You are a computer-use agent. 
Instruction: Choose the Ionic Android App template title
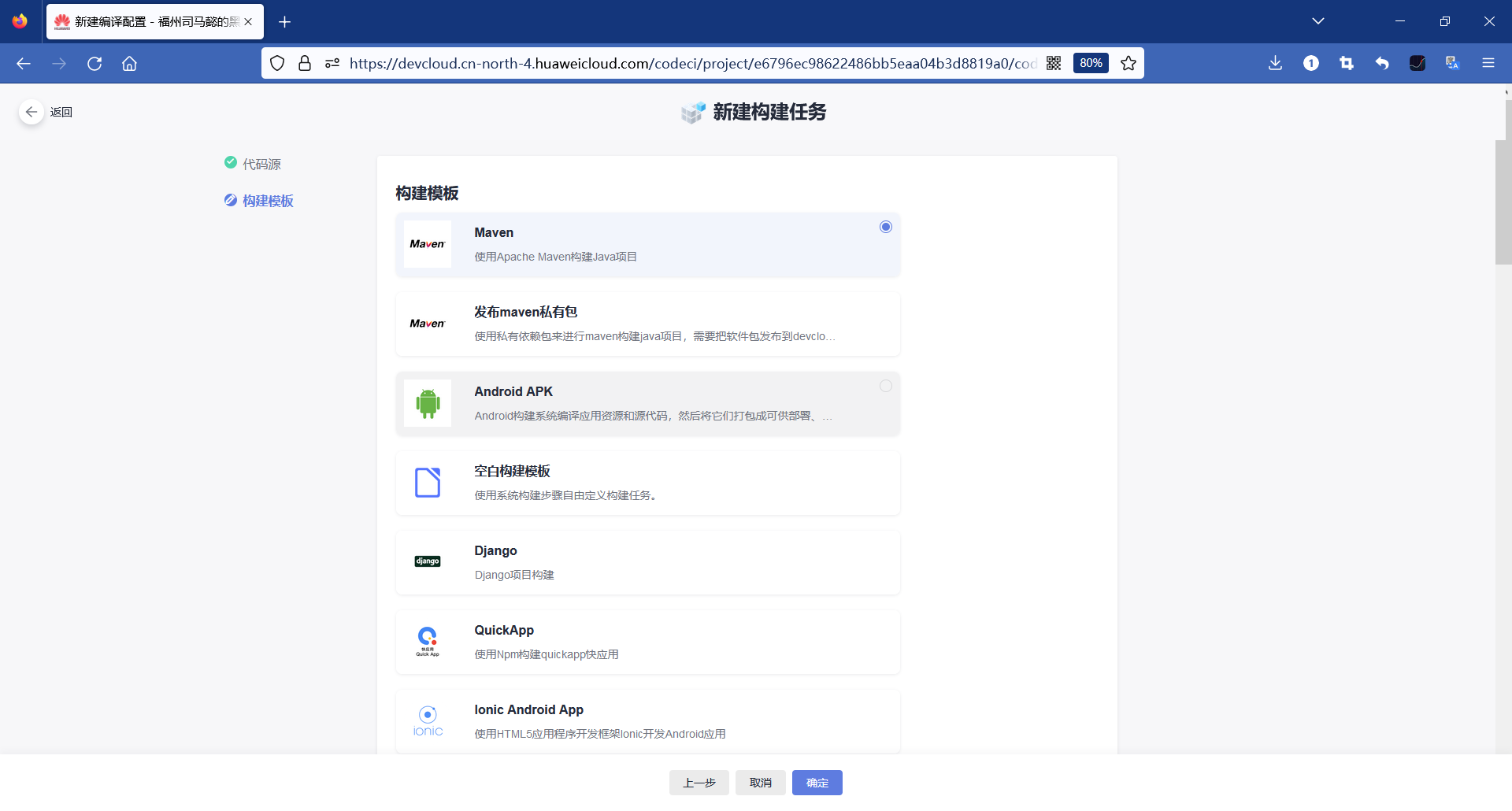pyautogui.click(x=528, y=709)
